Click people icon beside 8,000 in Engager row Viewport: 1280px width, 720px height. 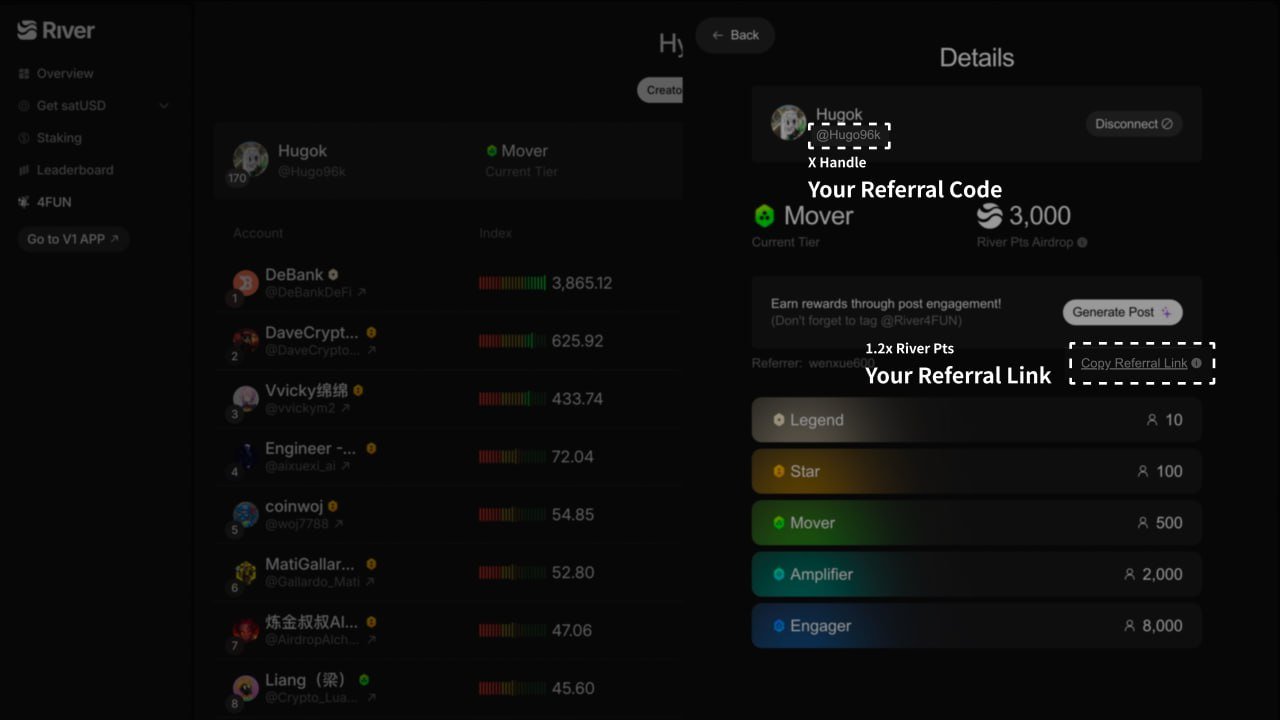(1129, 626)
